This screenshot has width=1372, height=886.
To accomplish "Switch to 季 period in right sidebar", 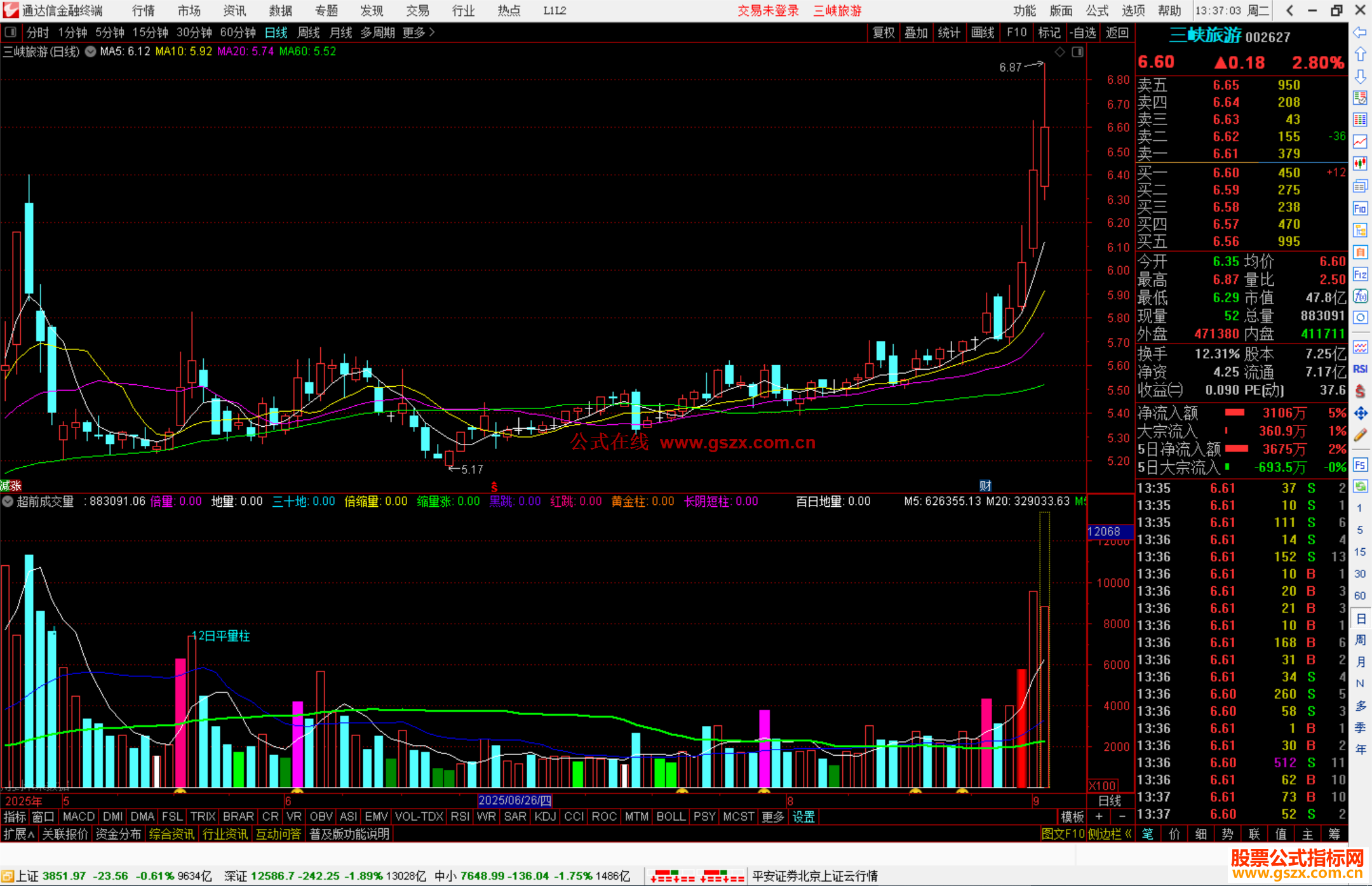I will click(x=1360, y=728).
